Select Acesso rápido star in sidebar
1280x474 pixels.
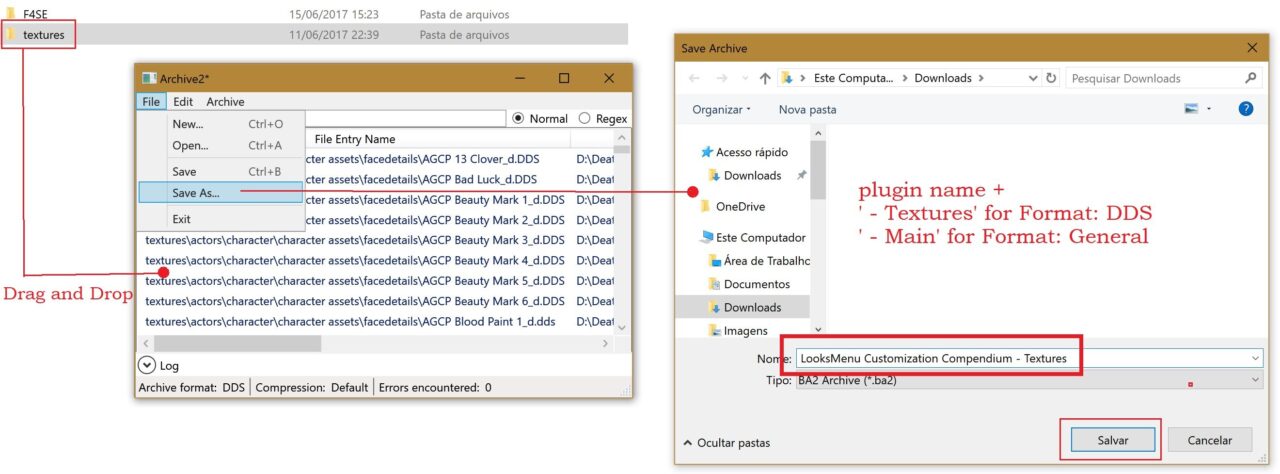pyautogui.click(x=708, y=152)
